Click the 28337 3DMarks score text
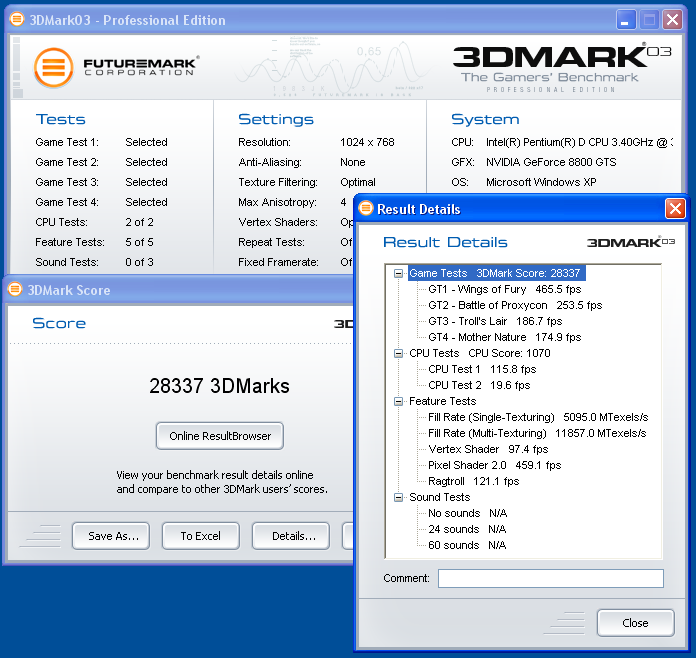 219,386
